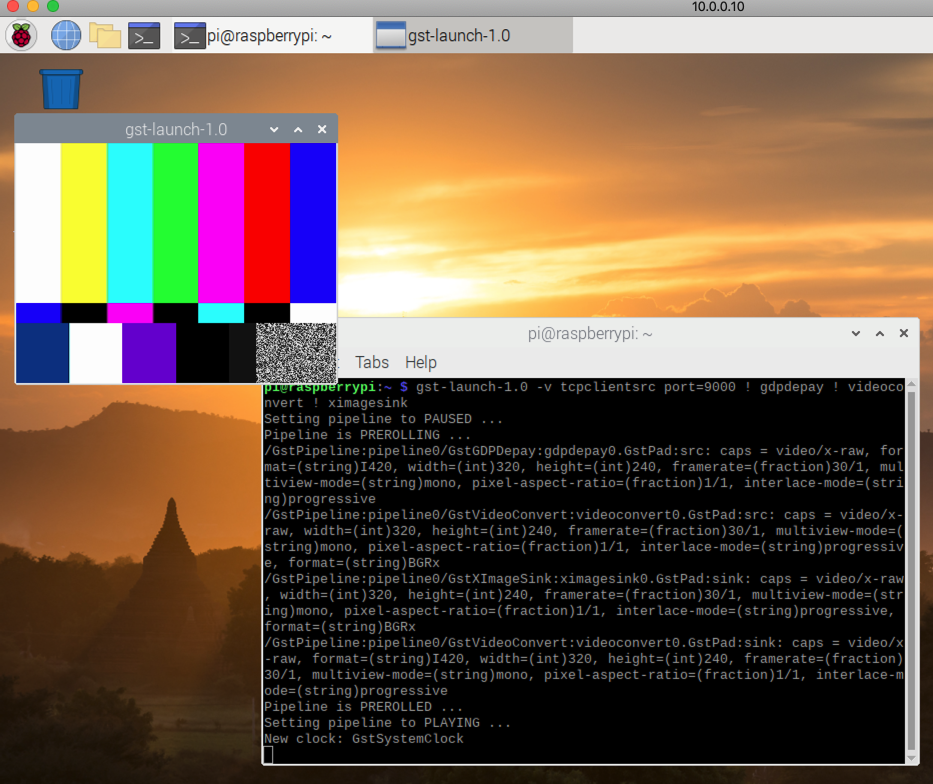933x784 pixels.
Task: Minimize the pi@raspberrypi terminal window
Action: (x=856, y=333)
